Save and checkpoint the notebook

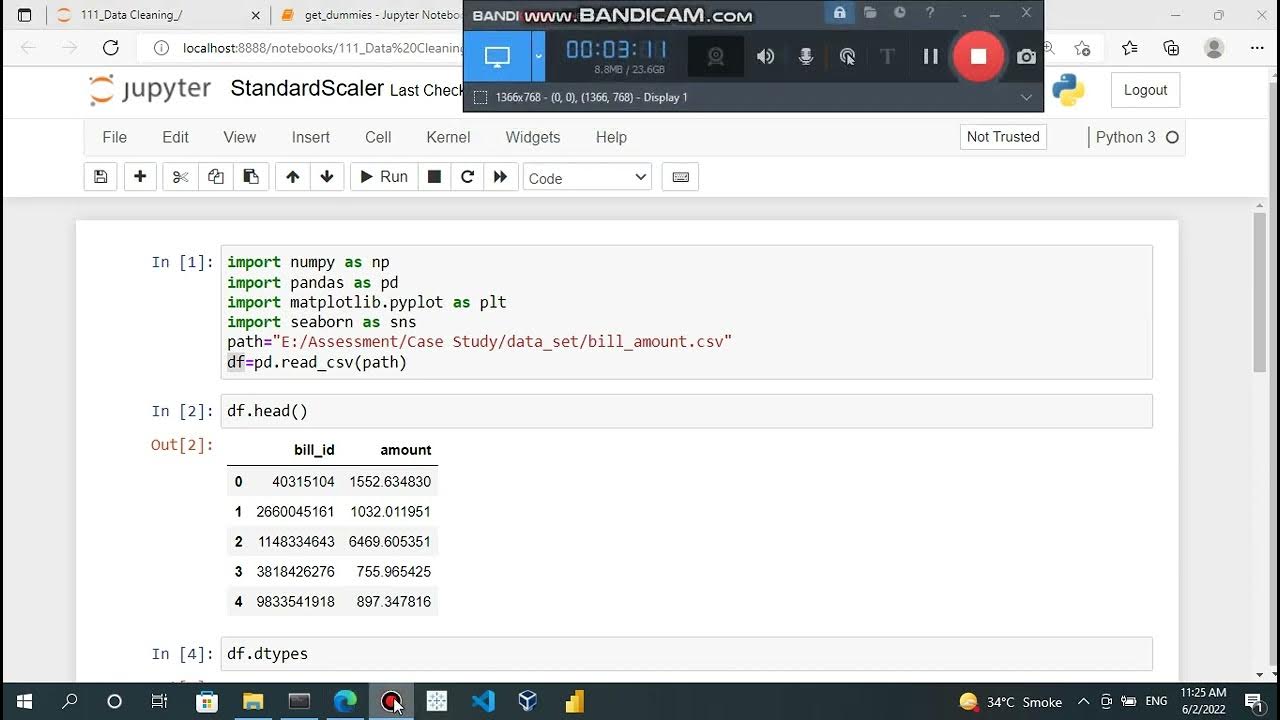[100, 177]
